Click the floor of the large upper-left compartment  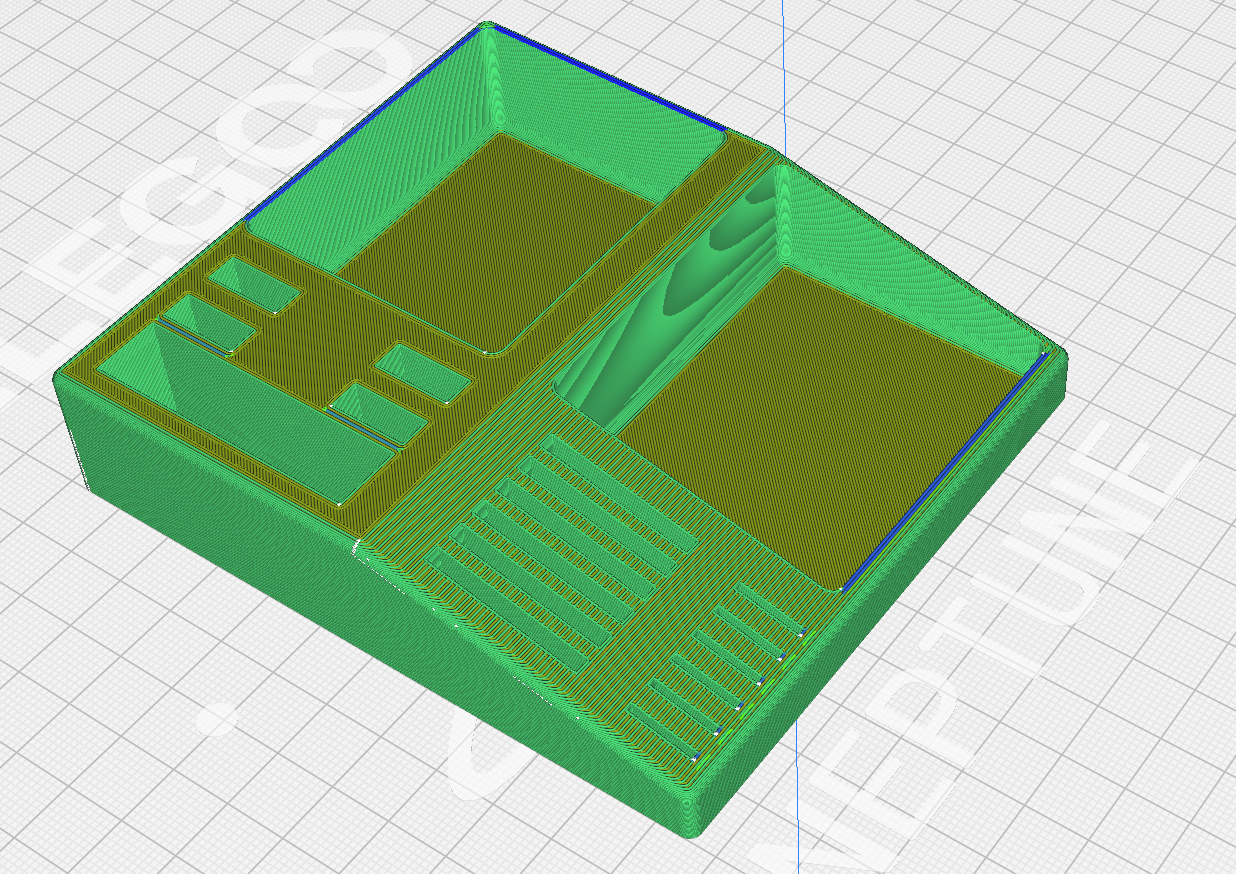point(490,240)
